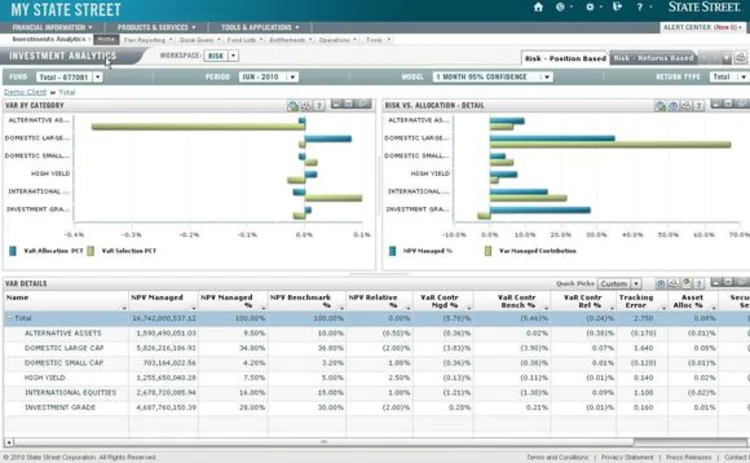Collapse the Total row in VaR Details
The image size is (750, 463).
coord(9,318)
